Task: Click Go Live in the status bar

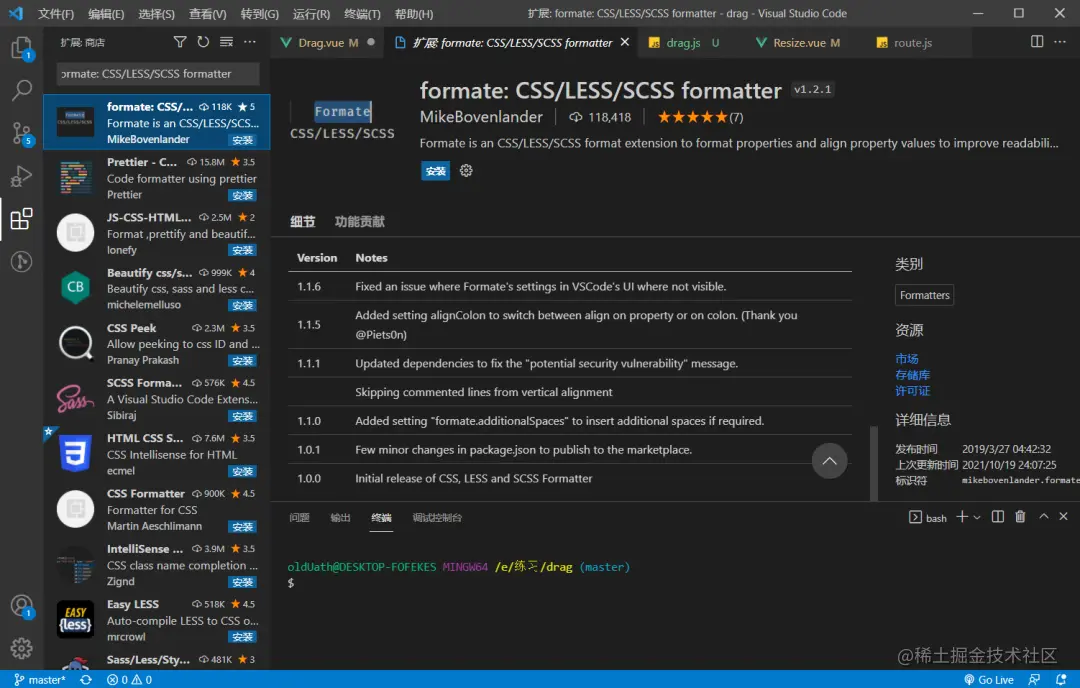Action: (988, 680)
